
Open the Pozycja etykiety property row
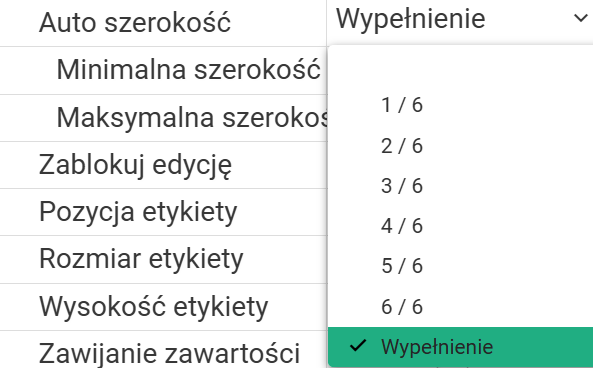point(163,212)
